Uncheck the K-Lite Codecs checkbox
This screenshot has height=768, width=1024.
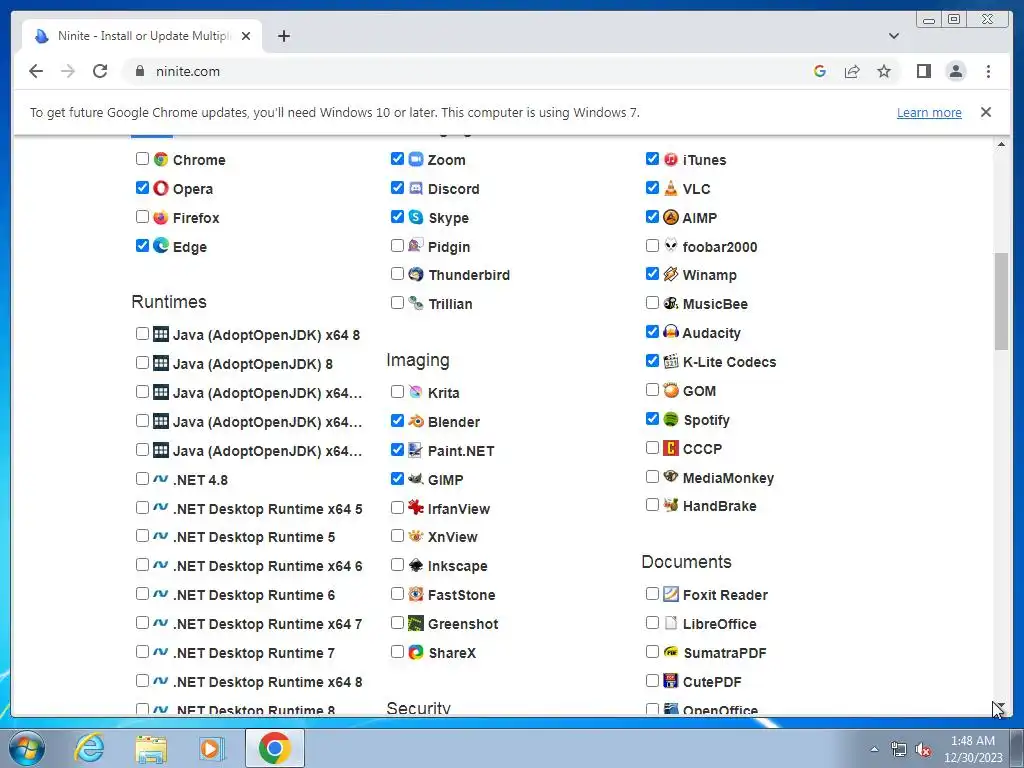pyautogui.click(x=652, y=360)
